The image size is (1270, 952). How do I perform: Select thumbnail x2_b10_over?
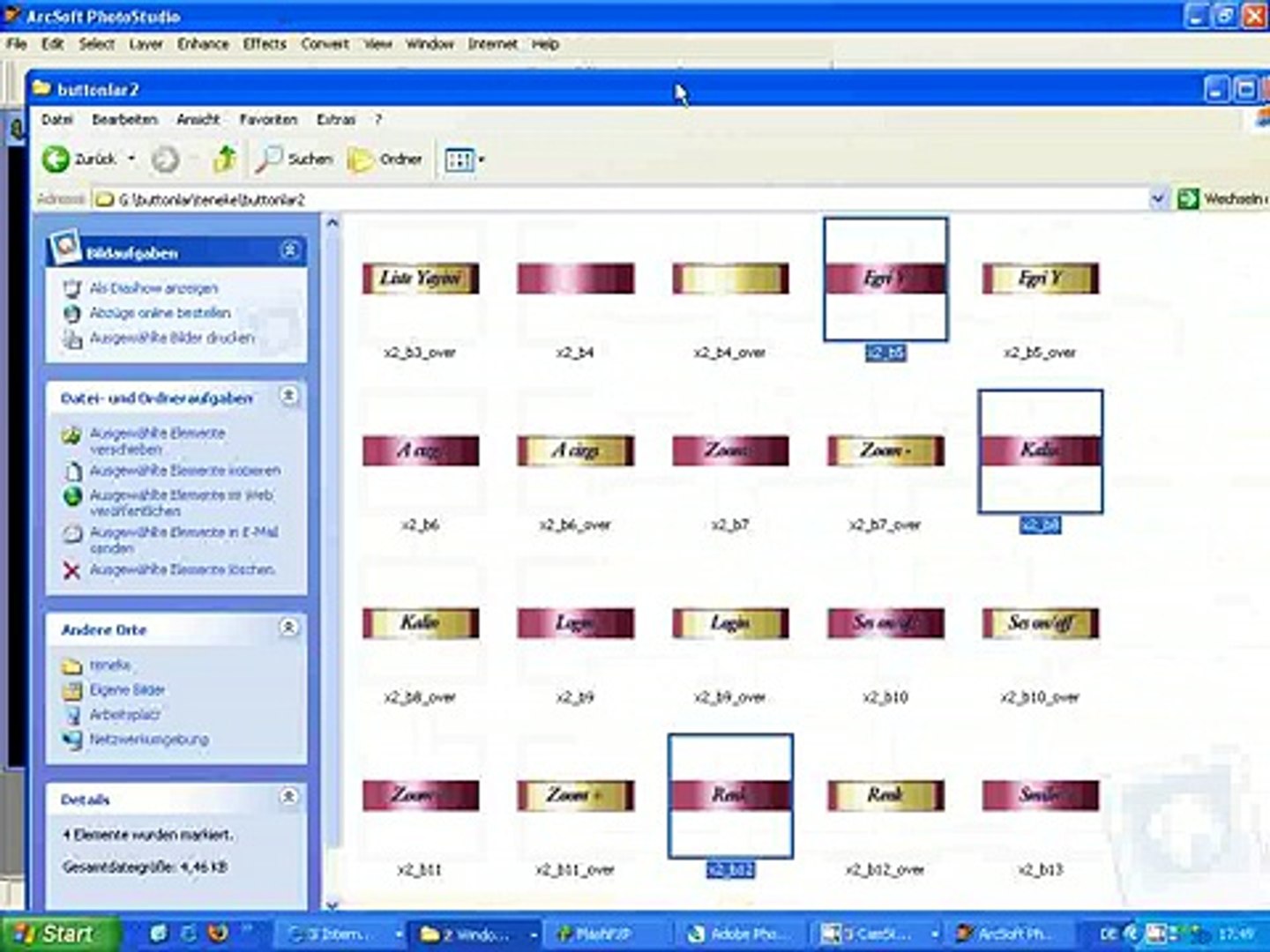[1041, 623]
